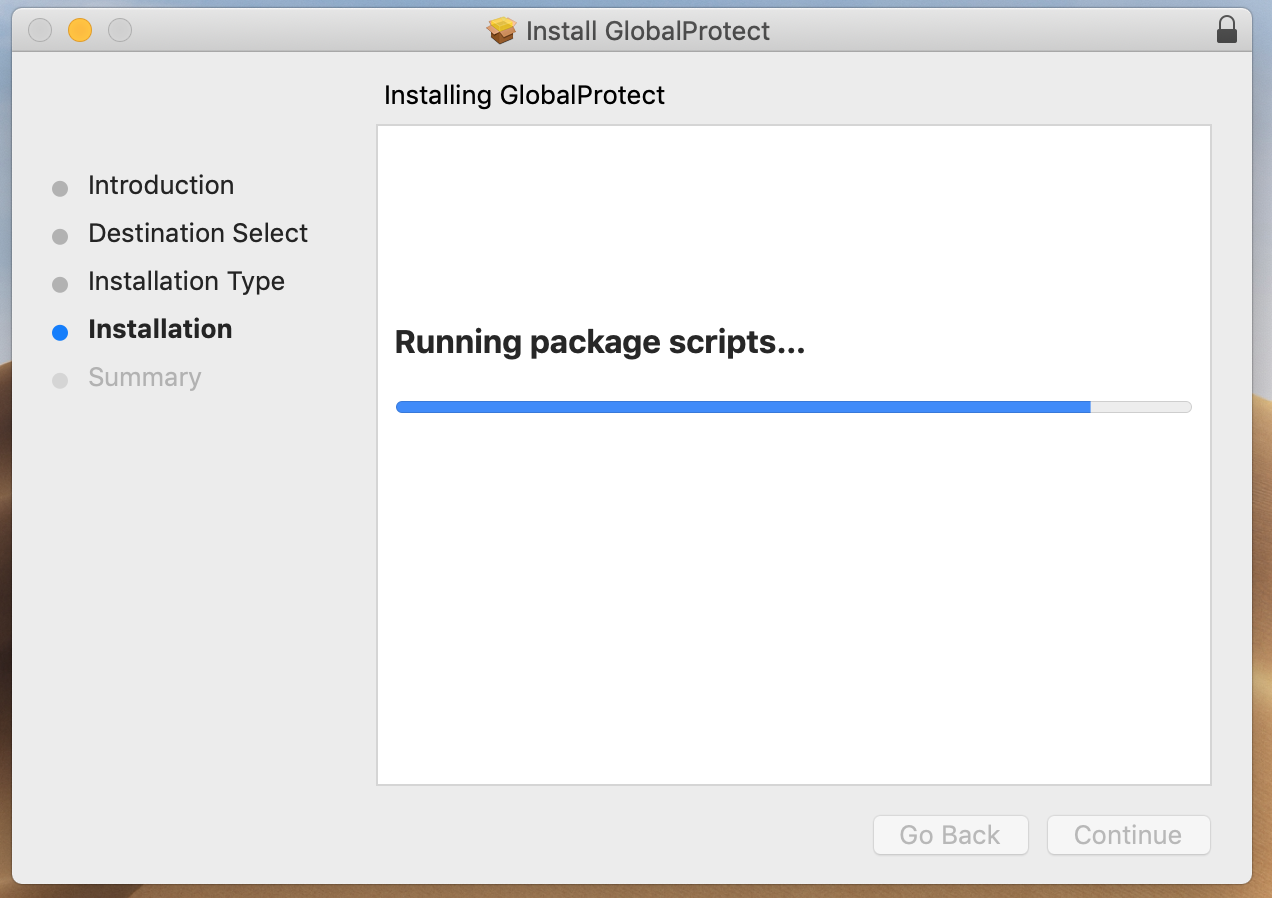This screenshot has width=1272, height=898.
Task: Click the "Install GlobalProtect" window title text
Action: (x=647, y=31)
